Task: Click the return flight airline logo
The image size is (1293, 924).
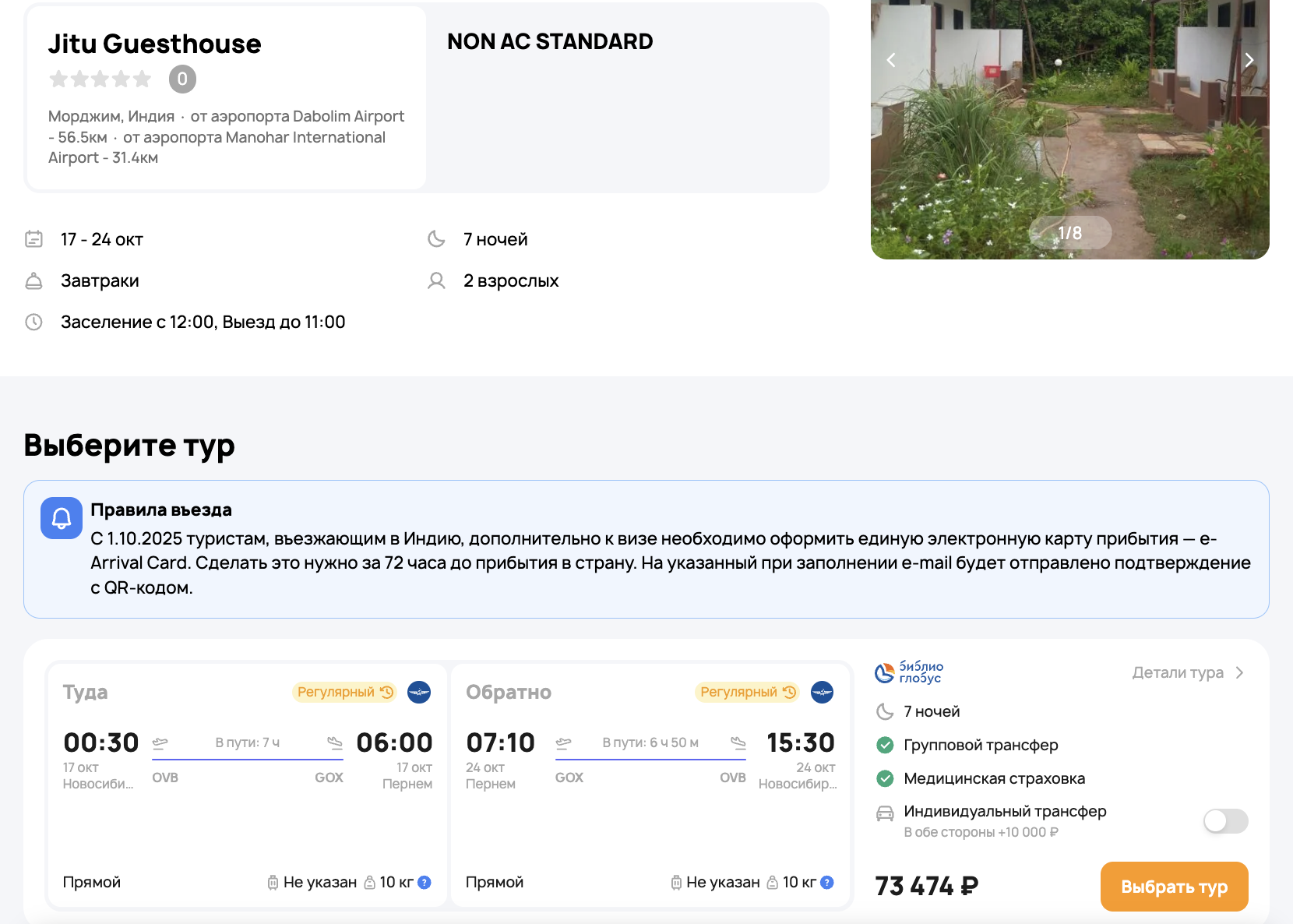Action: [x=822, y=692]
